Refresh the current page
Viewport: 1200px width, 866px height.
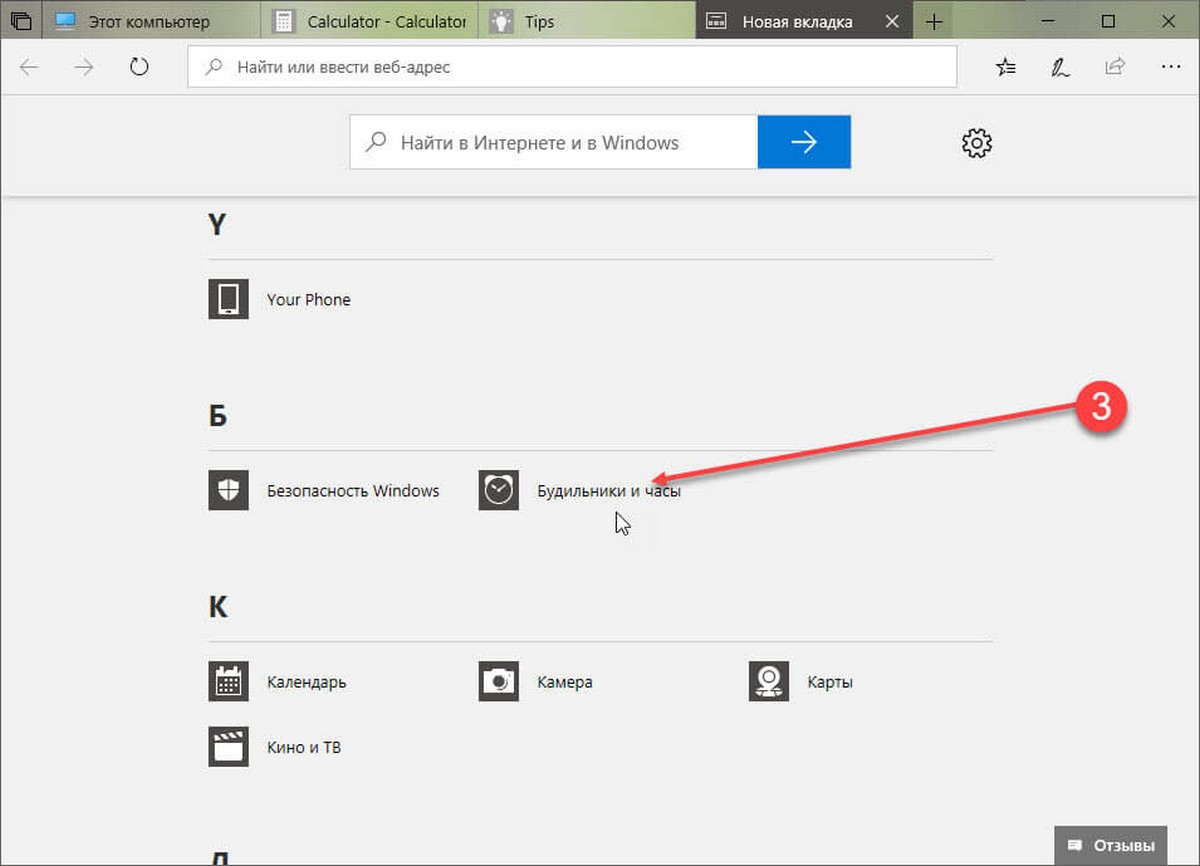[139, 68]
